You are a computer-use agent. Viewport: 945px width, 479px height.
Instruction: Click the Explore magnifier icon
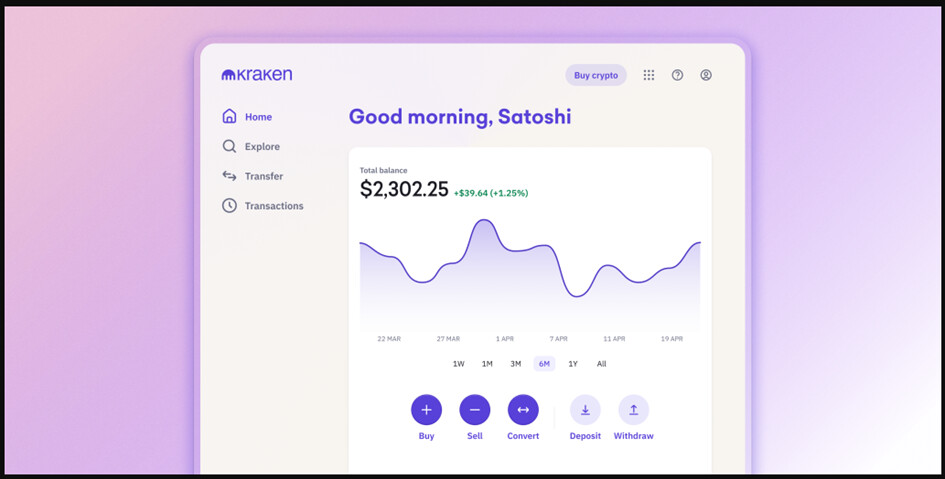[229, 146]
